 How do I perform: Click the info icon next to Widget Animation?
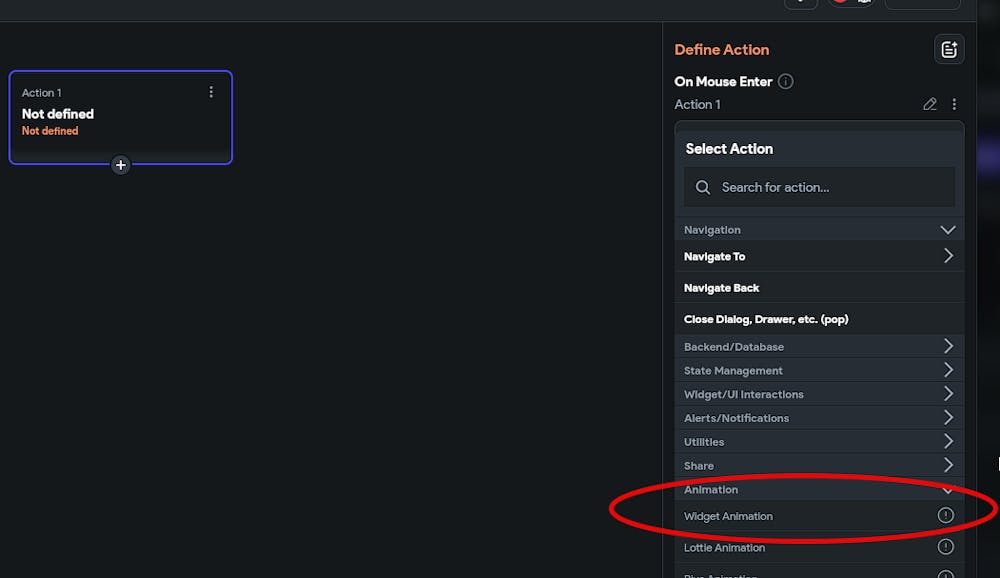tap(946, 515)
